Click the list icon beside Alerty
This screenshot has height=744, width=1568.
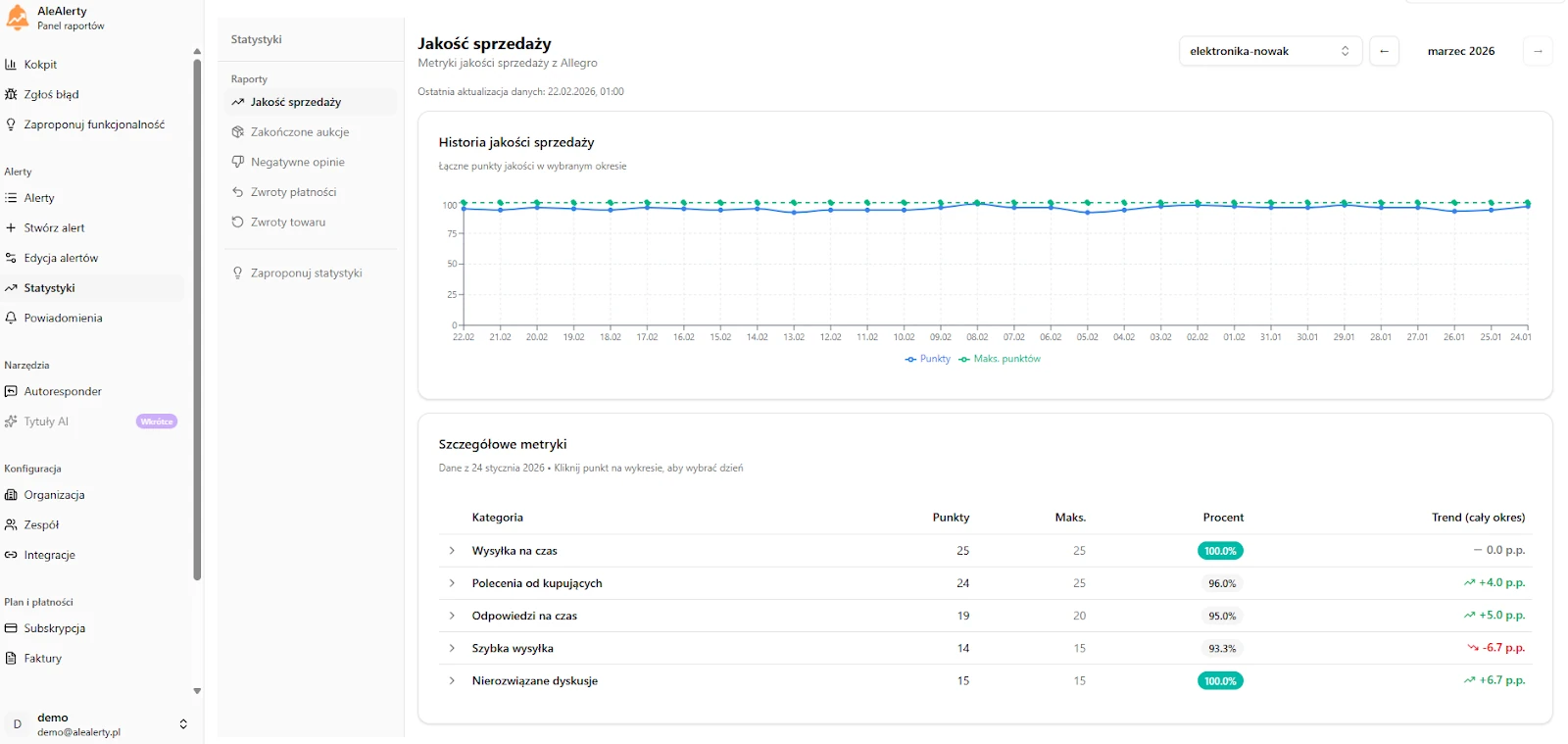pos(11,198)
